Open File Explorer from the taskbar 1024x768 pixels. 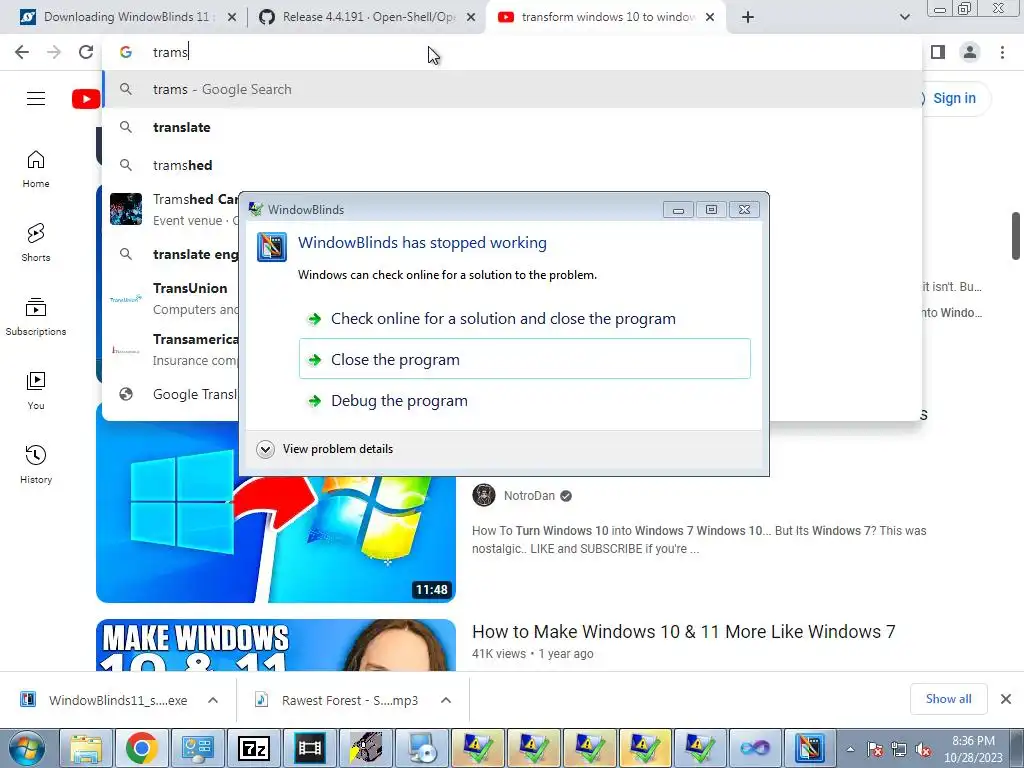(86, 748)
